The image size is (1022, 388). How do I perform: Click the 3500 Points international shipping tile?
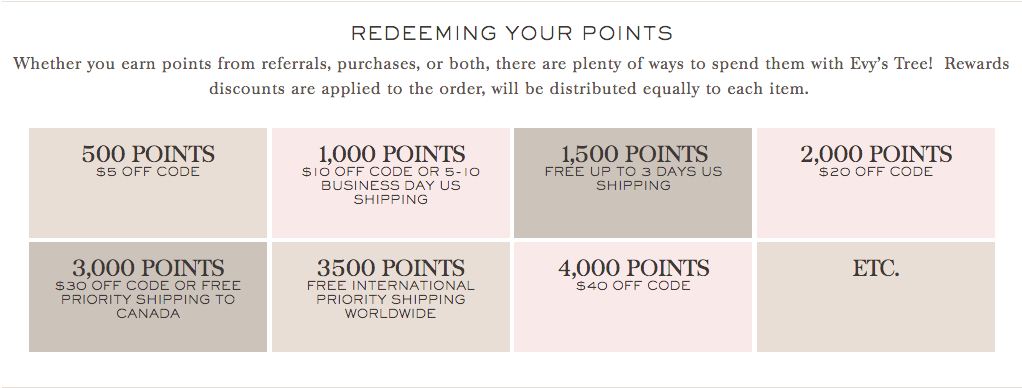pyautogui.click(x=391, y=297)
